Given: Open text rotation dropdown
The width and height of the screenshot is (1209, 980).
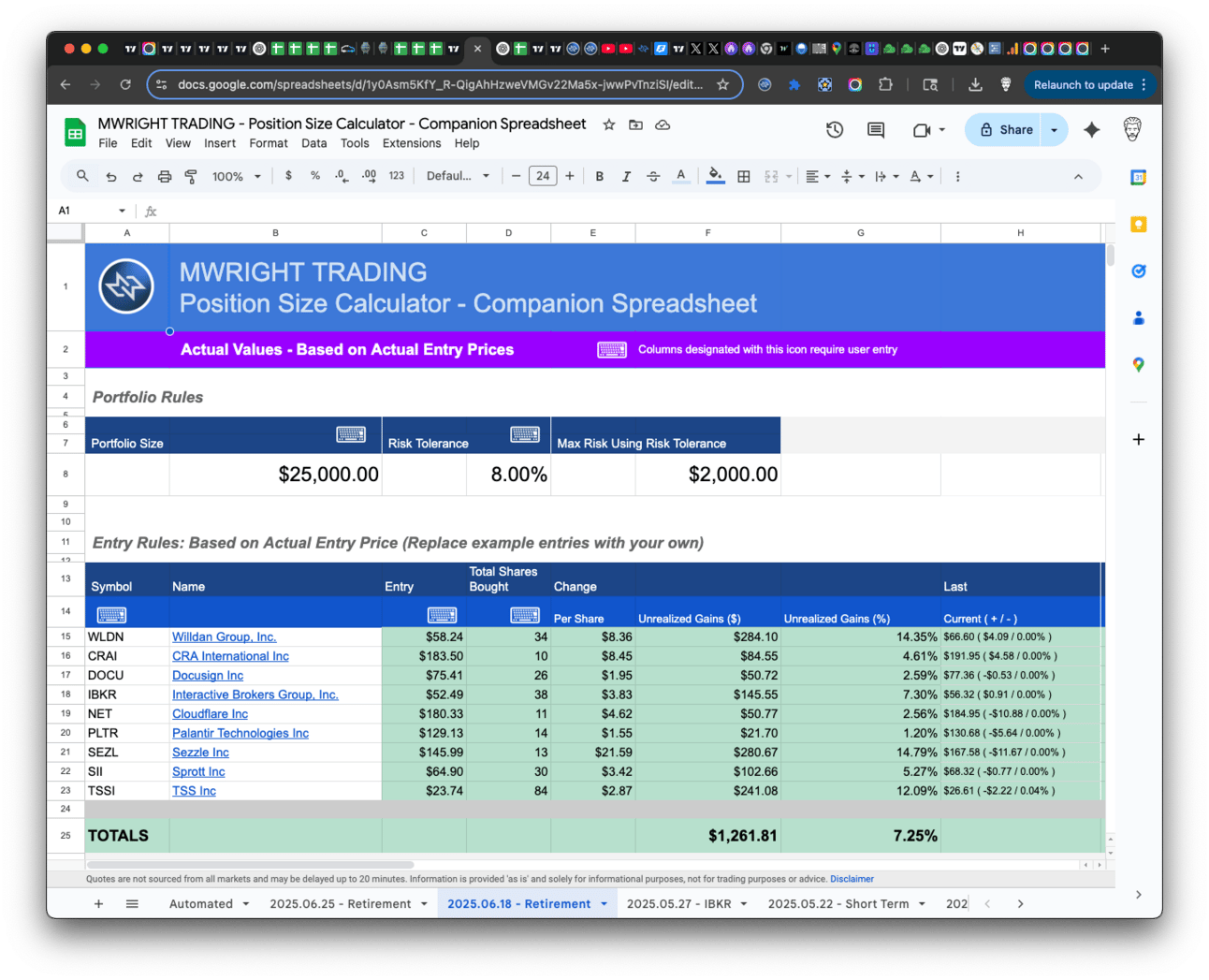Looking at the screenshot, I should [922, 176].
